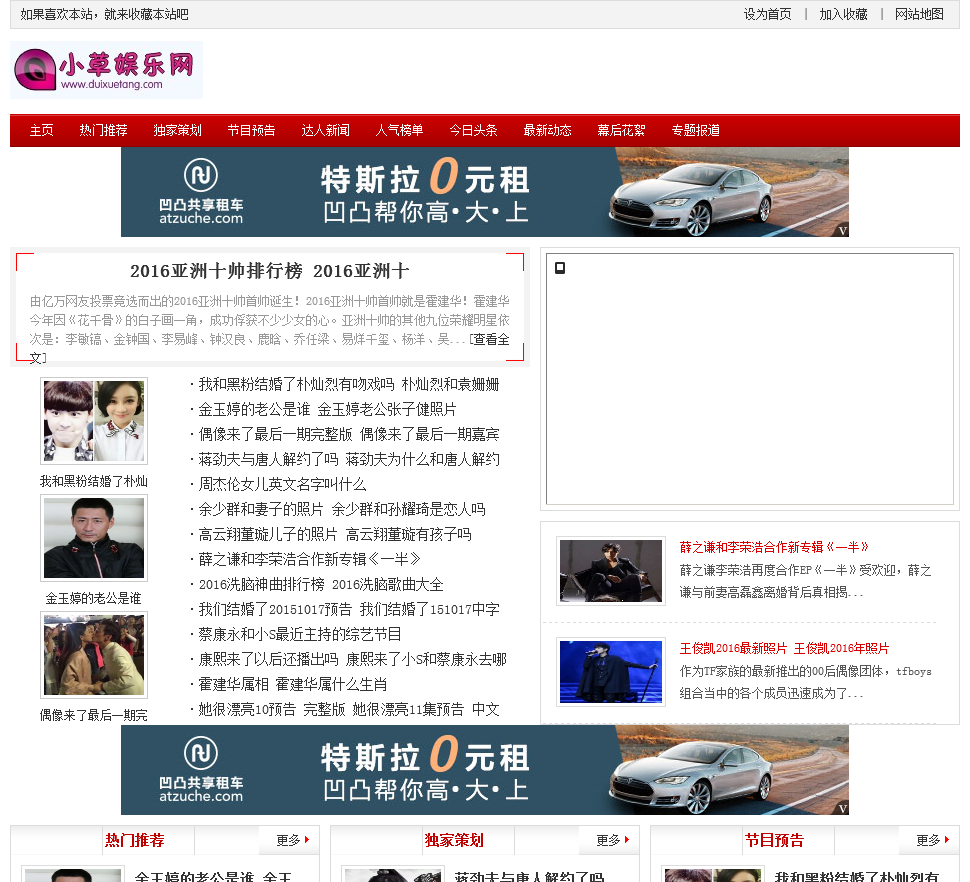
Task: Open headline 2016亚洲十帅排行榜
Action: (270, 271)
